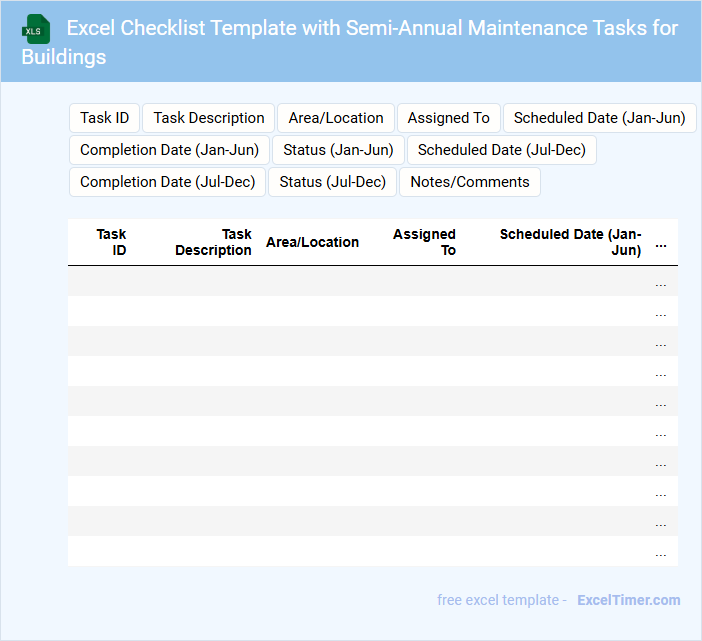This screenshot has height=641, width=702.
Task: Click Scheduled Date (Jan-Jun) tag
Action: (599, 118)
